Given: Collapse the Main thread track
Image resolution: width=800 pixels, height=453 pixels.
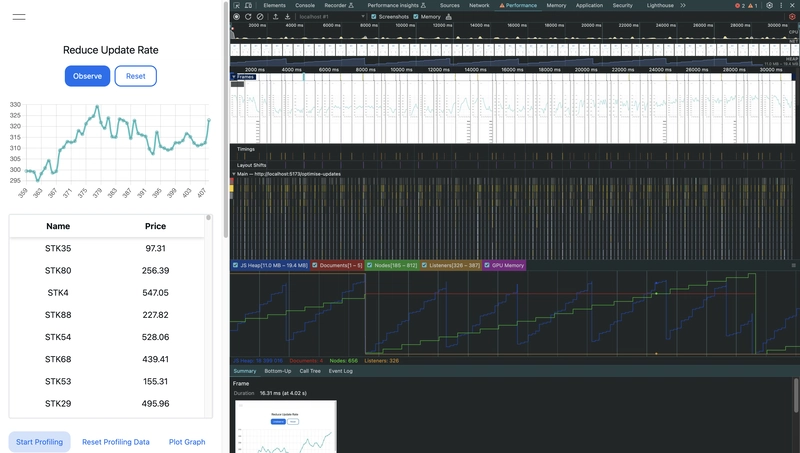Looking at the screenshot, I should click(233, 173).
